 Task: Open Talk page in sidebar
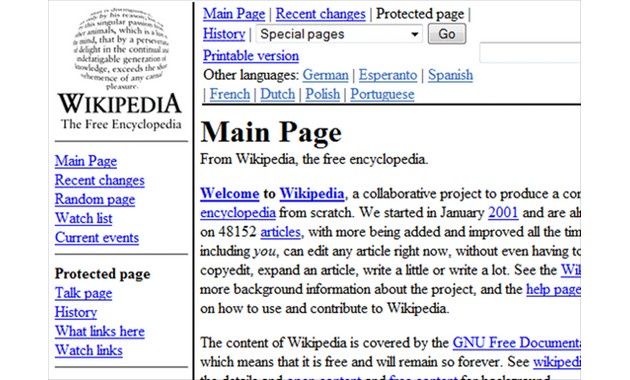pos(84,293)
